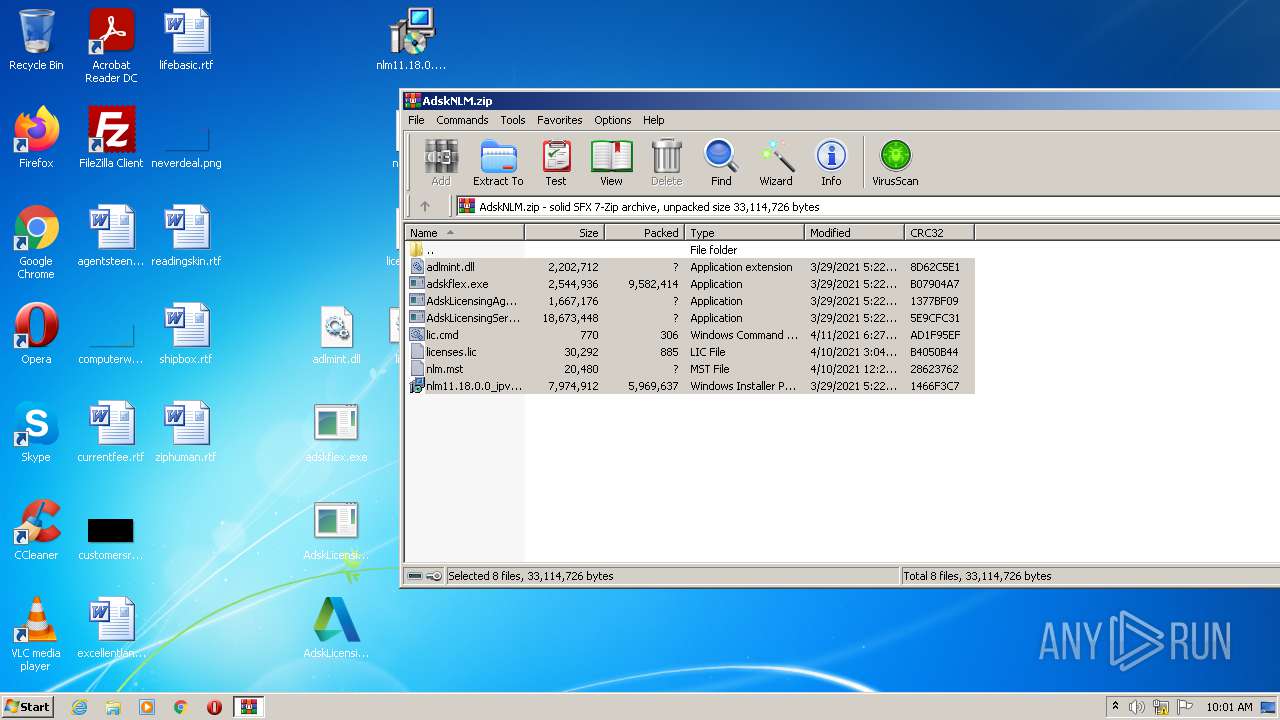This screenshot has width=1280, height=720.
Task: Open the Skype desktop shortcut
Action: (36, 432)
